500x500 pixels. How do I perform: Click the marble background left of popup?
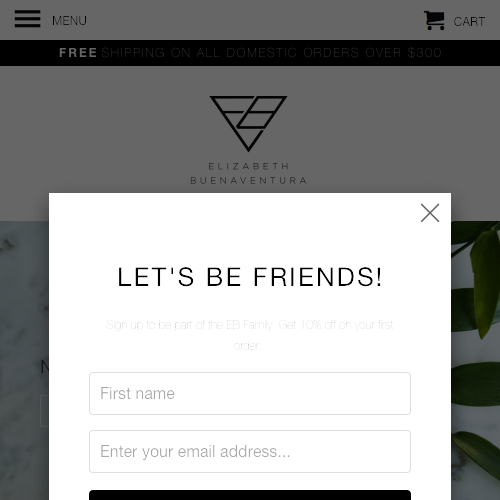point(24,300)
